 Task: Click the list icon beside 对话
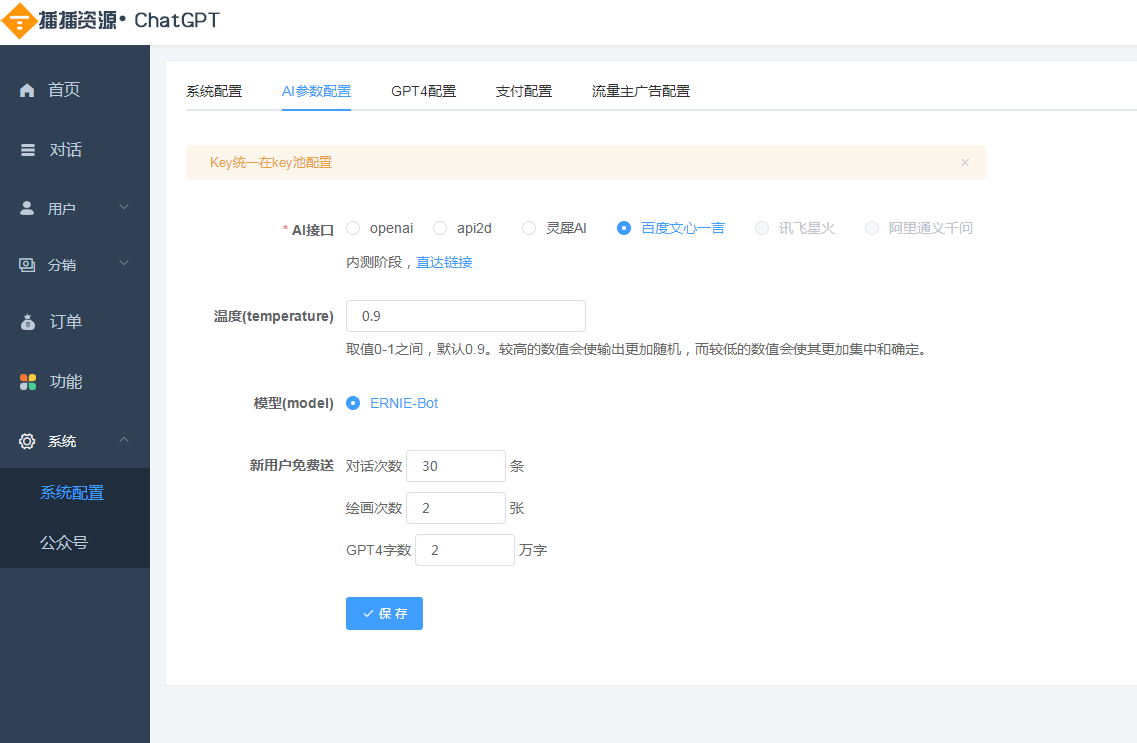28,150
